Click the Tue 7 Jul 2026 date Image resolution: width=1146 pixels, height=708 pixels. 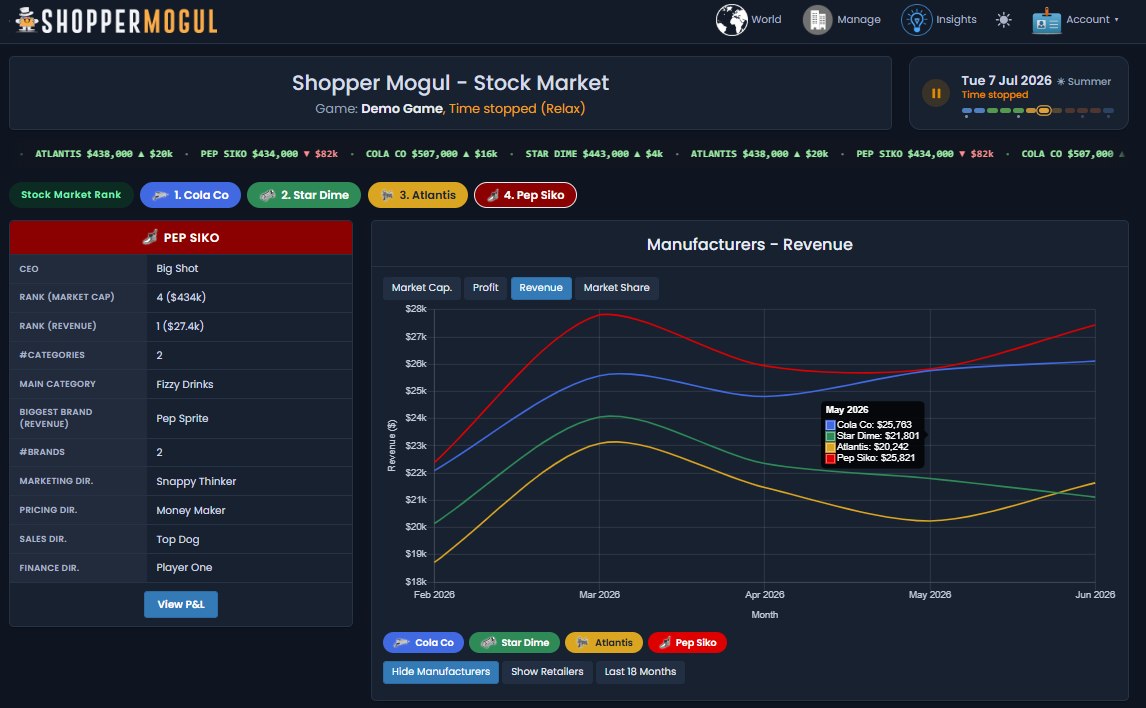1006,80
